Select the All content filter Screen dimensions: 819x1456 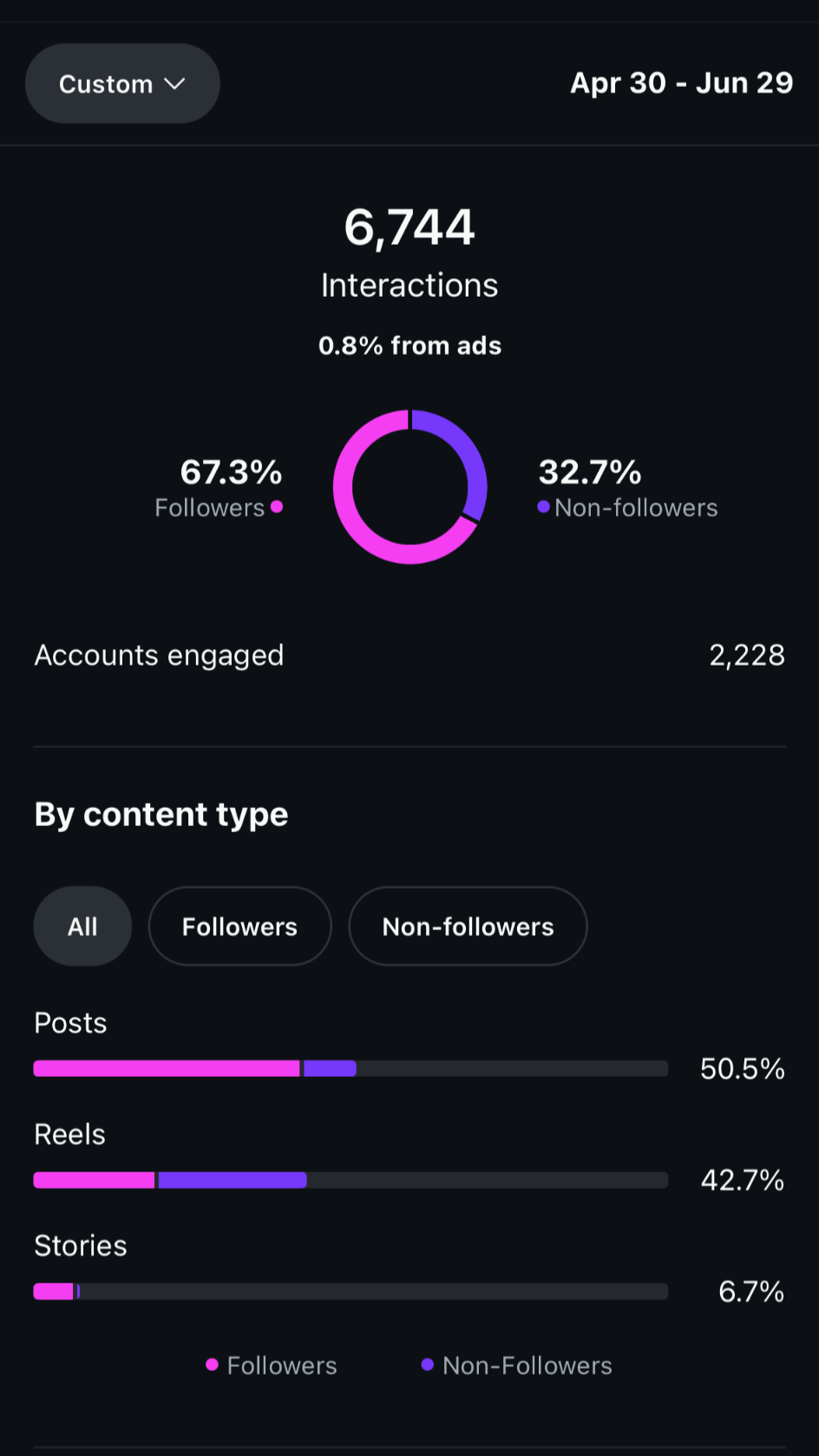pyautogui.click(x=82, y=926)
